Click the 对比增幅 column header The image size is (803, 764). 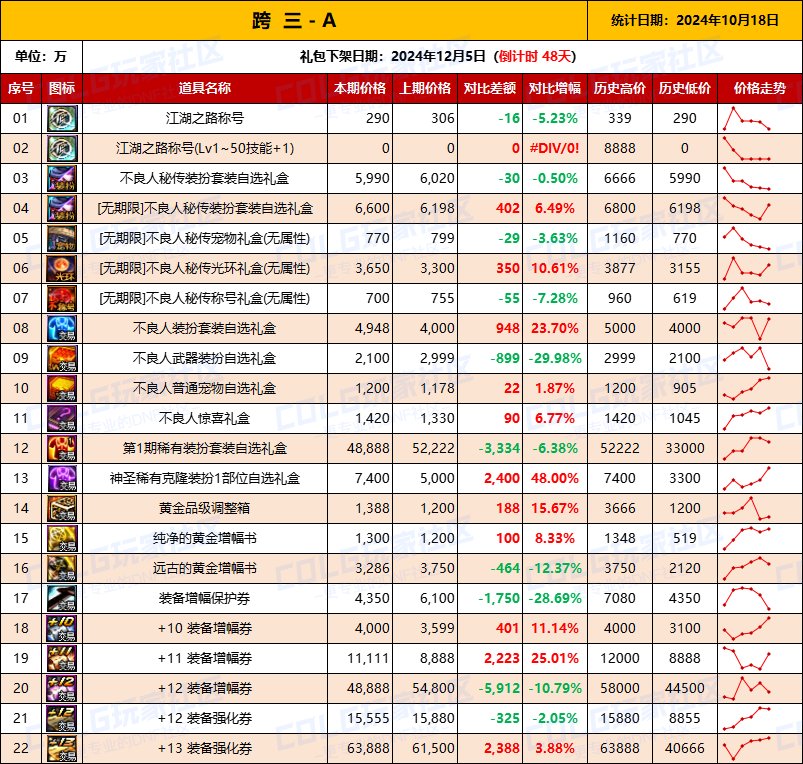[555, 88]
